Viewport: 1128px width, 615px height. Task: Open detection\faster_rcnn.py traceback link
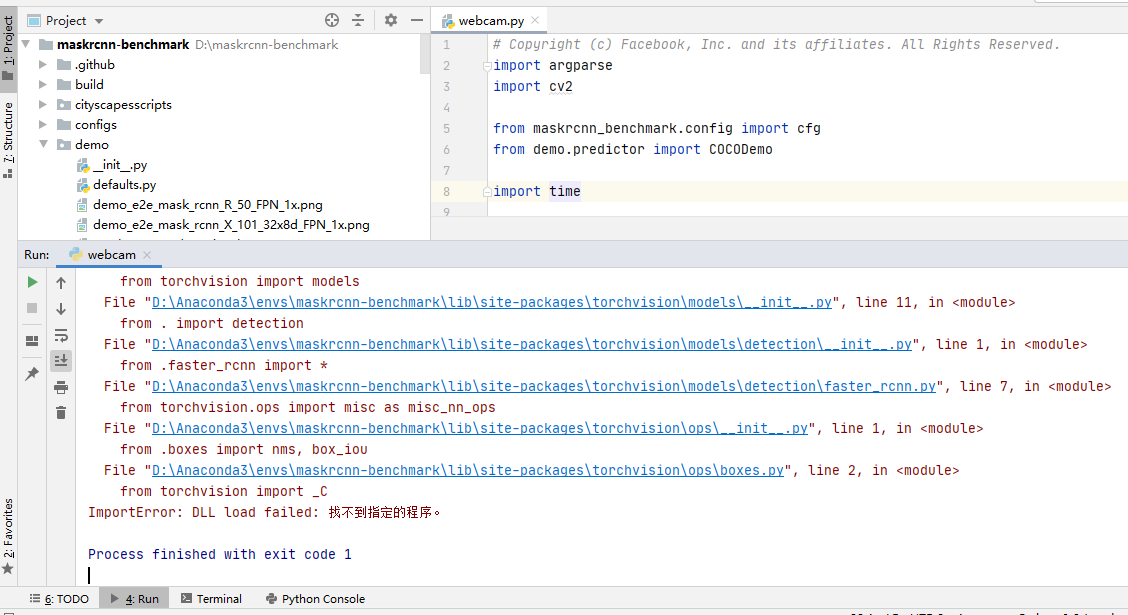tap(544, 387)
